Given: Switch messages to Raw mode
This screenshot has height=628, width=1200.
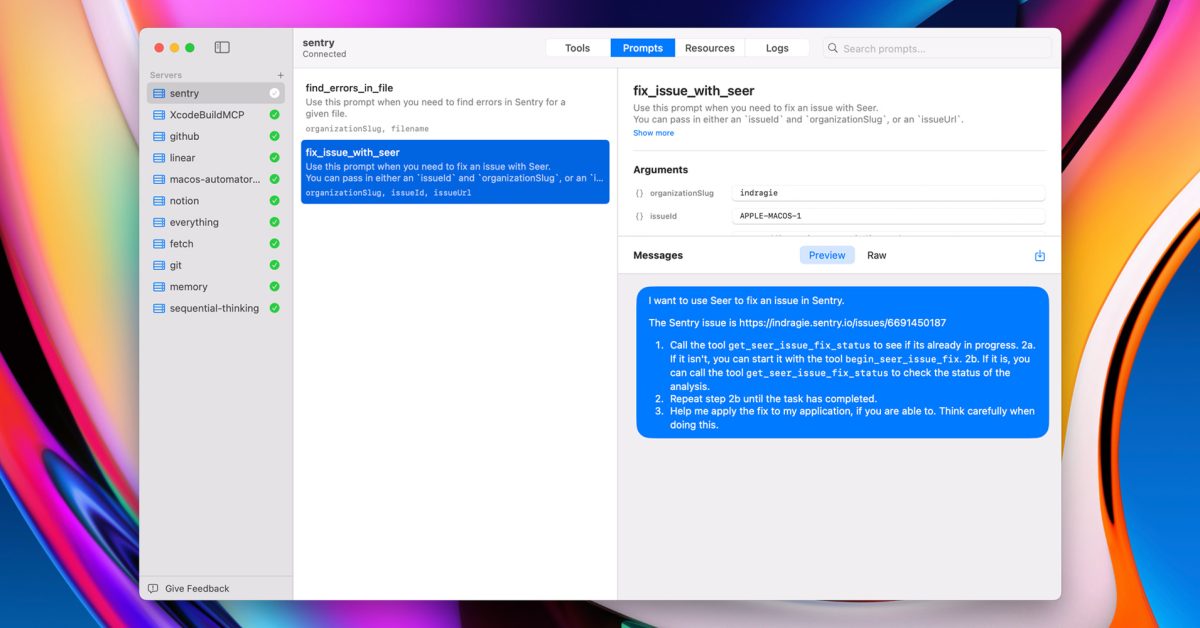Looking at the screenshot, I should (x=877, y=256).
